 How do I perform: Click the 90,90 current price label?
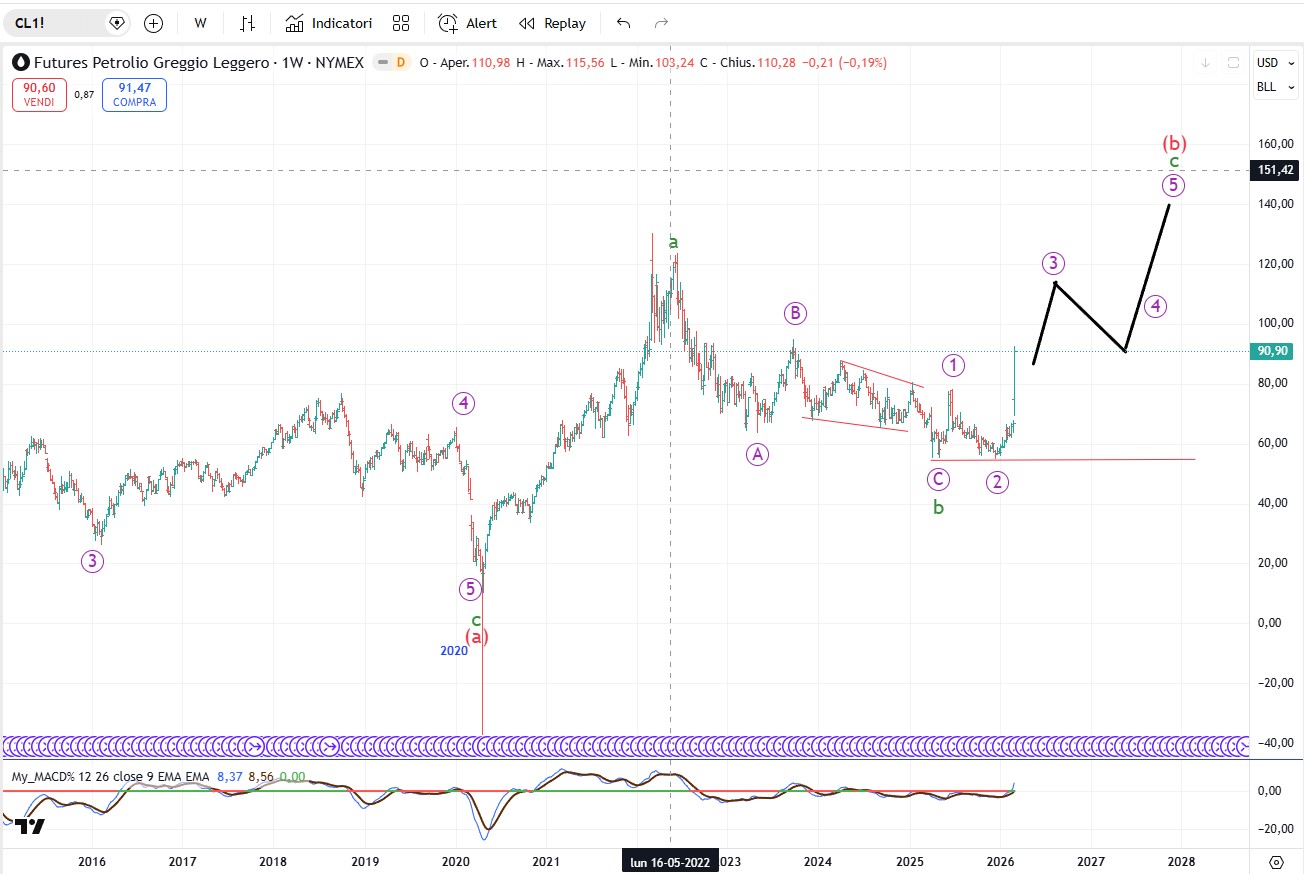(1272, 351)
